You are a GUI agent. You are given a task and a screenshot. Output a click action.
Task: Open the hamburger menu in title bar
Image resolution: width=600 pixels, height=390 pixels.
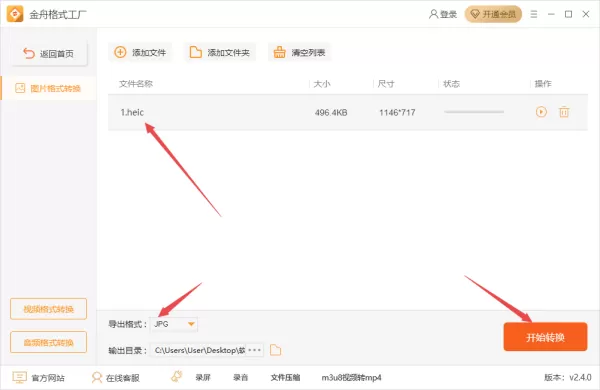(x=534, y=14)
